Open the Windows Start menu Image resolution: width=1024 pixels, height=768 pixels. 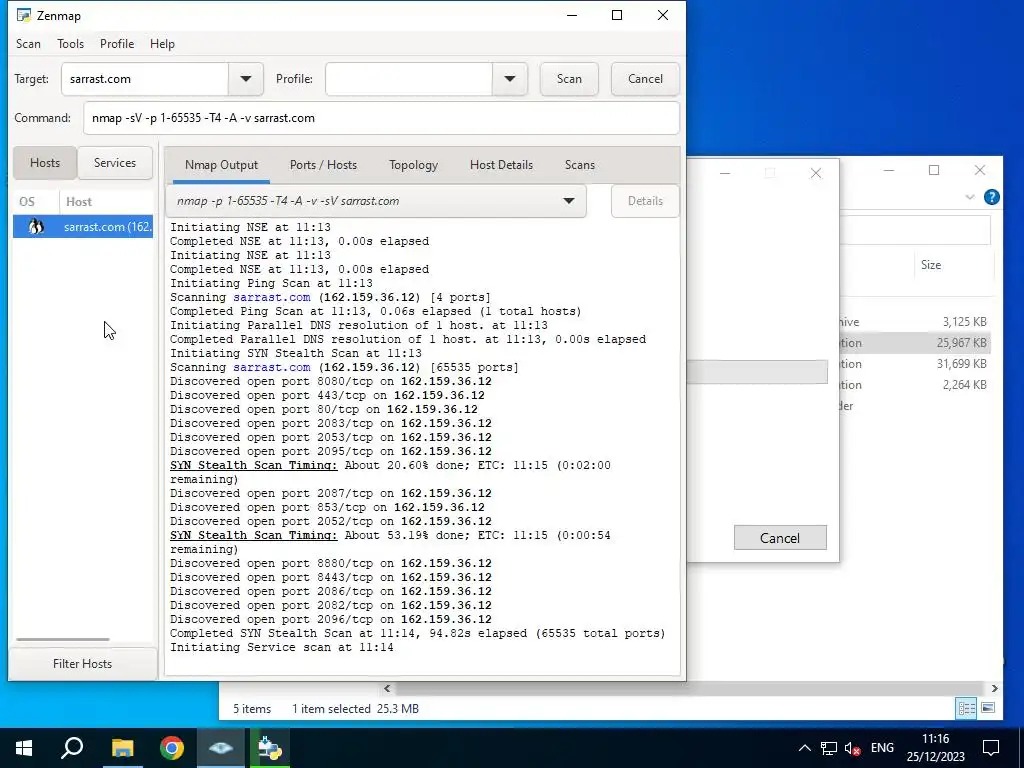point(24,748)
